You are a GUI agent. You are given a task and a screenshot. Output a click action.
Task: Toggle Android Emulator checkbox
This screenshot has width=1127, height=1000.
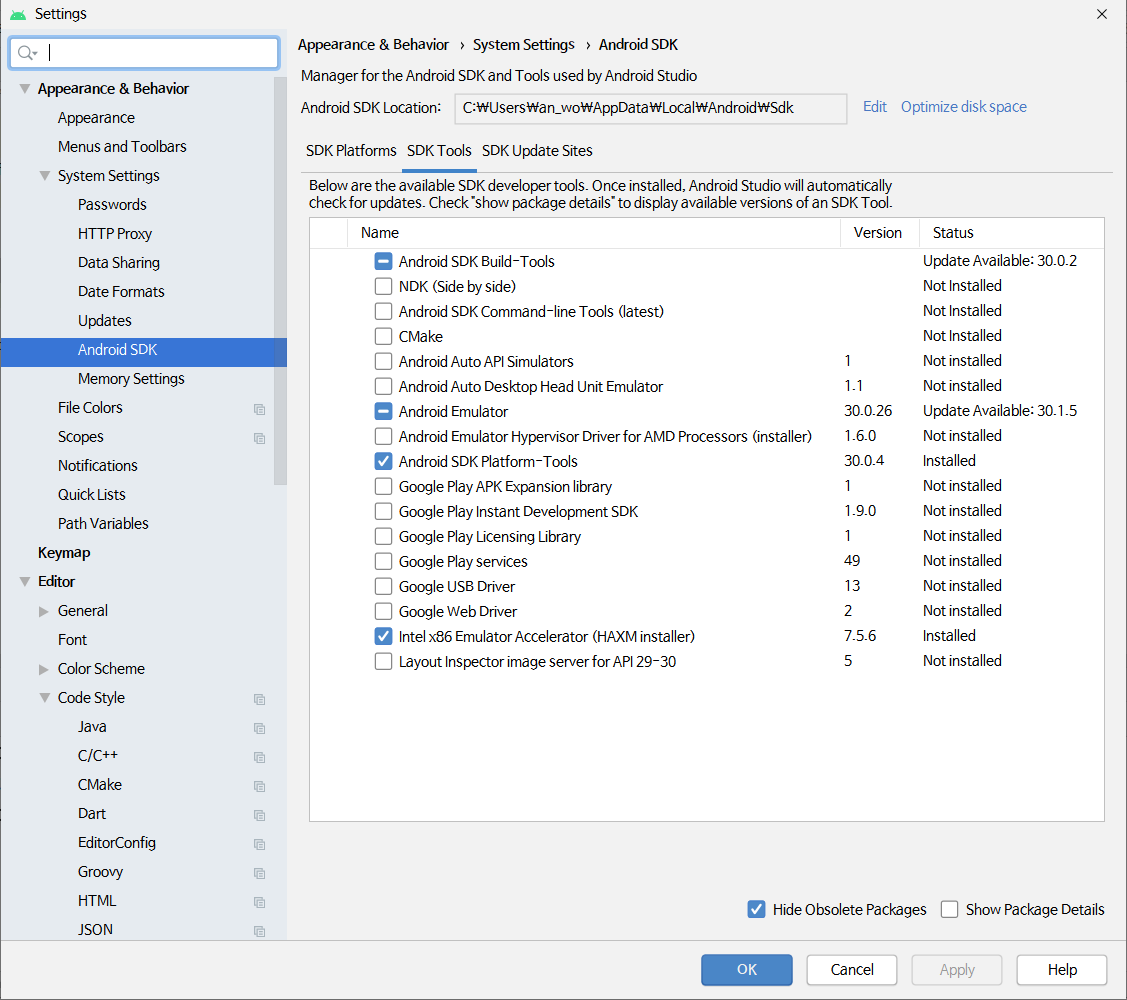tap(383, 411)
